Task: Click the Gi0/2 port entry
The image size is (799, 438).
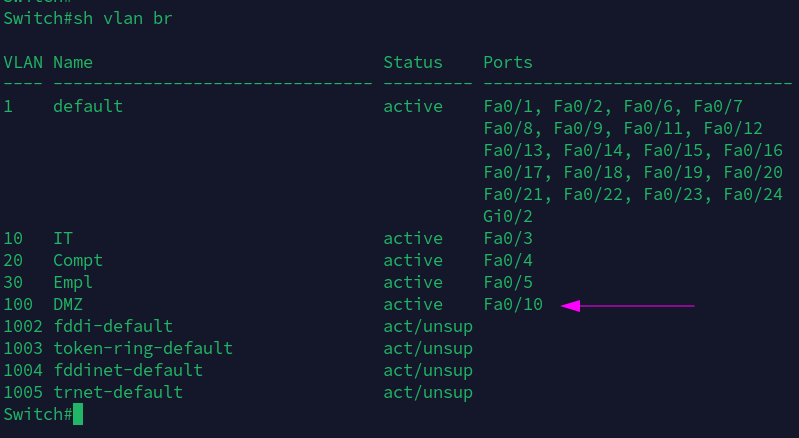Action: tap(508, 216)
